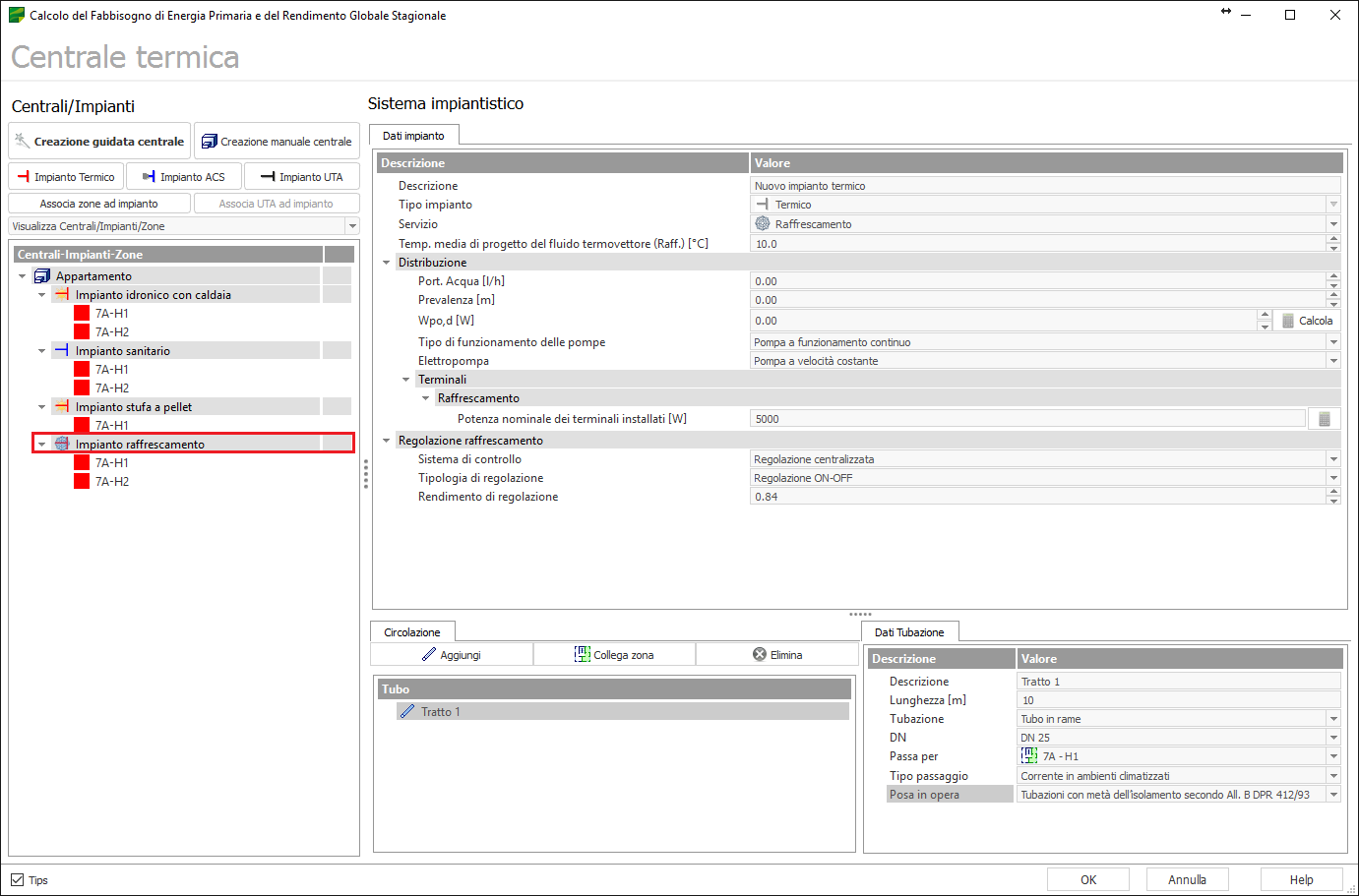The height and width of the screenshot is (896, 1359).
Task: Open the Tipo di funzionamento delle pompe dropdown
Action: [x=1333, y=342]
